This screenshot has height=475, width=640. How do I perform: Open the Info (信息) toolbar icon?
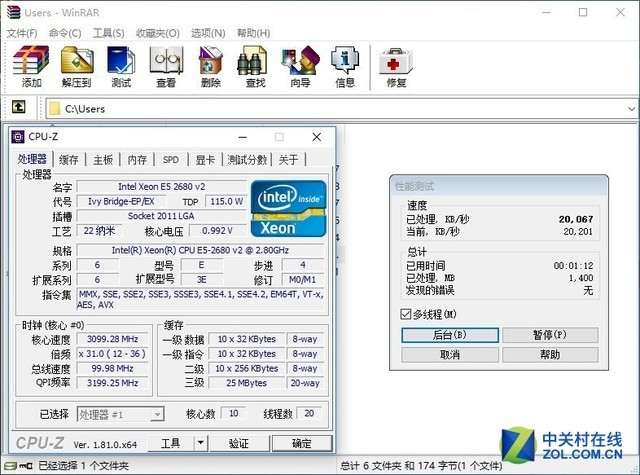[345, 60]
